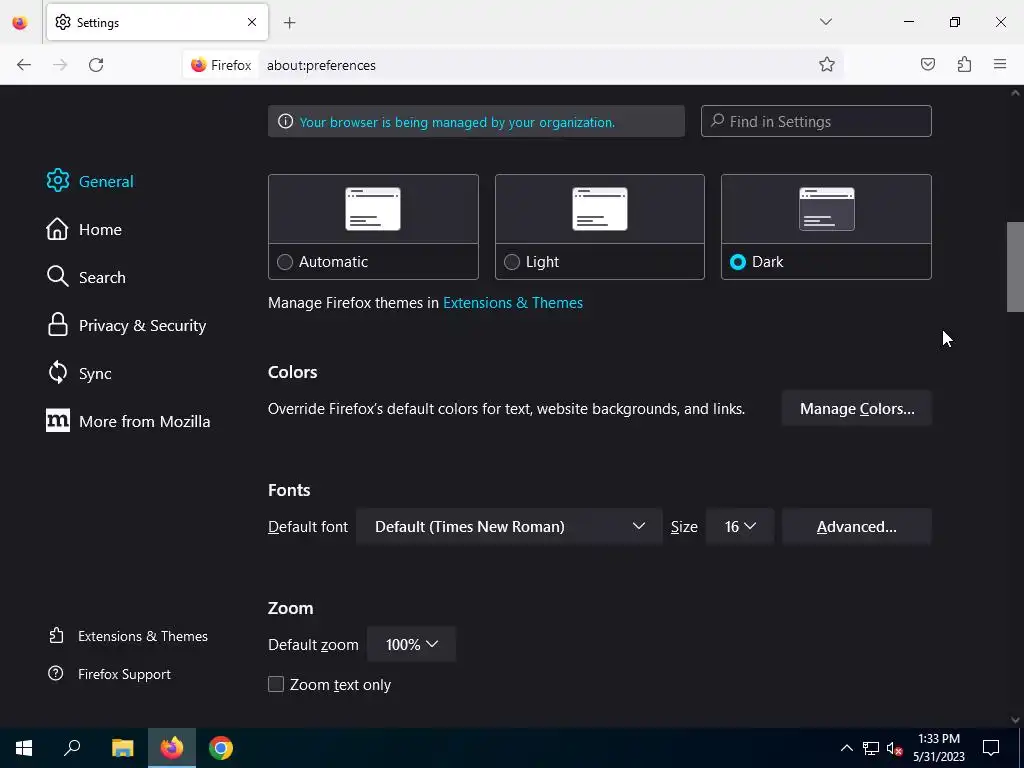
Task: Select the Light theme radio button
Action: pos(512,262)
